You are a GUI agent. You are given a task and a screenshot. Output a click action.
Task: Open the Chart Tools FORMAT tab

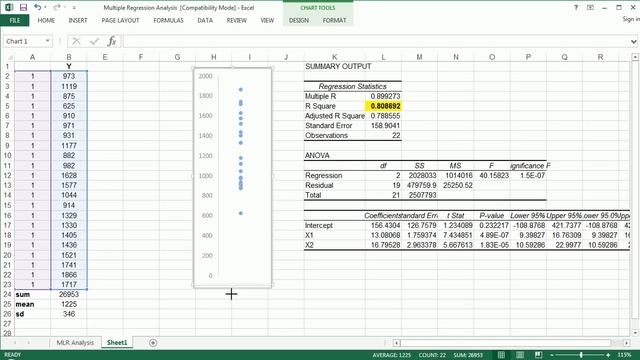tap(334, 20)
